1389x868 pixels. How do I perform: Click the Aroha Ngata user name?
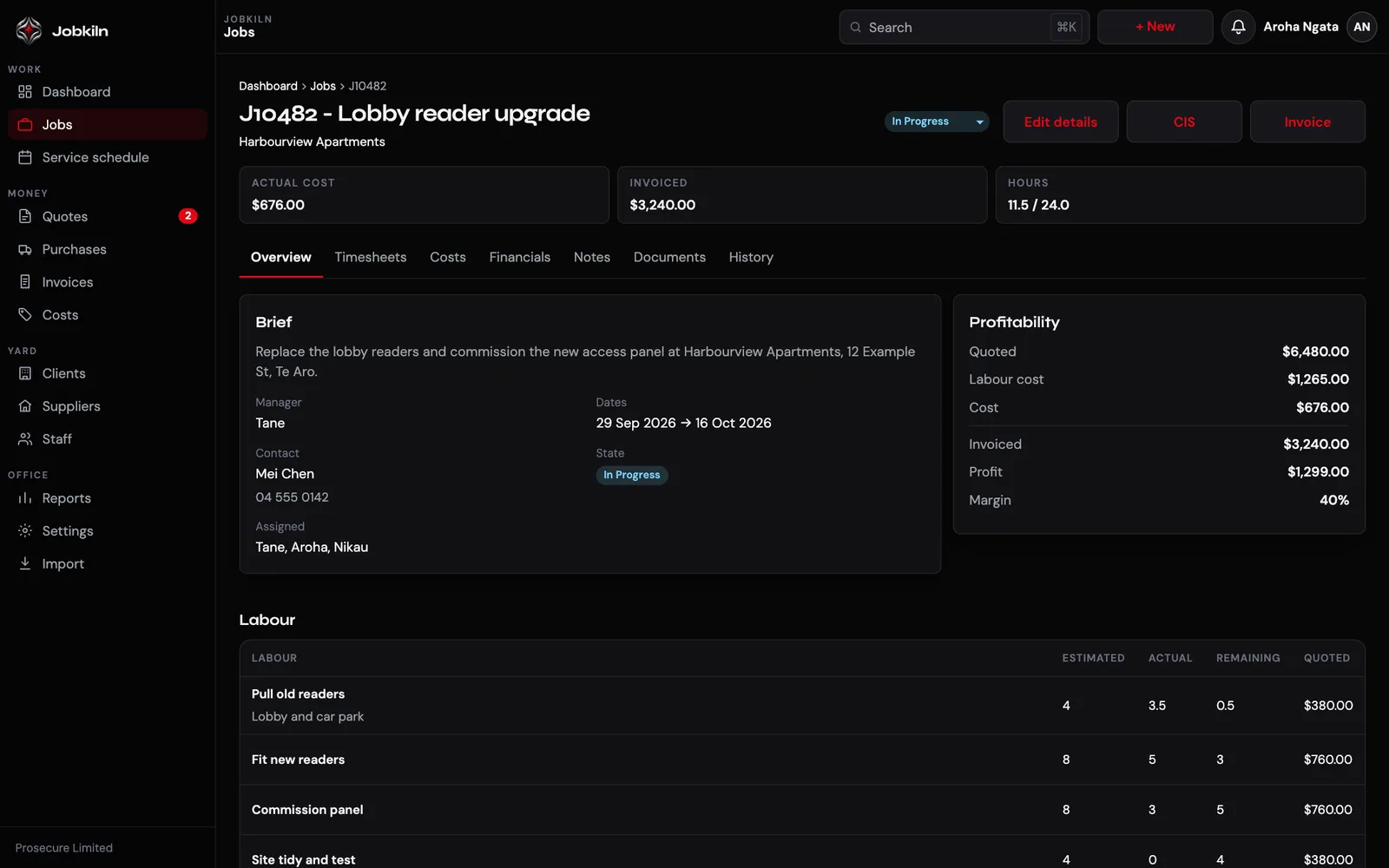(x=1300, y=27)
